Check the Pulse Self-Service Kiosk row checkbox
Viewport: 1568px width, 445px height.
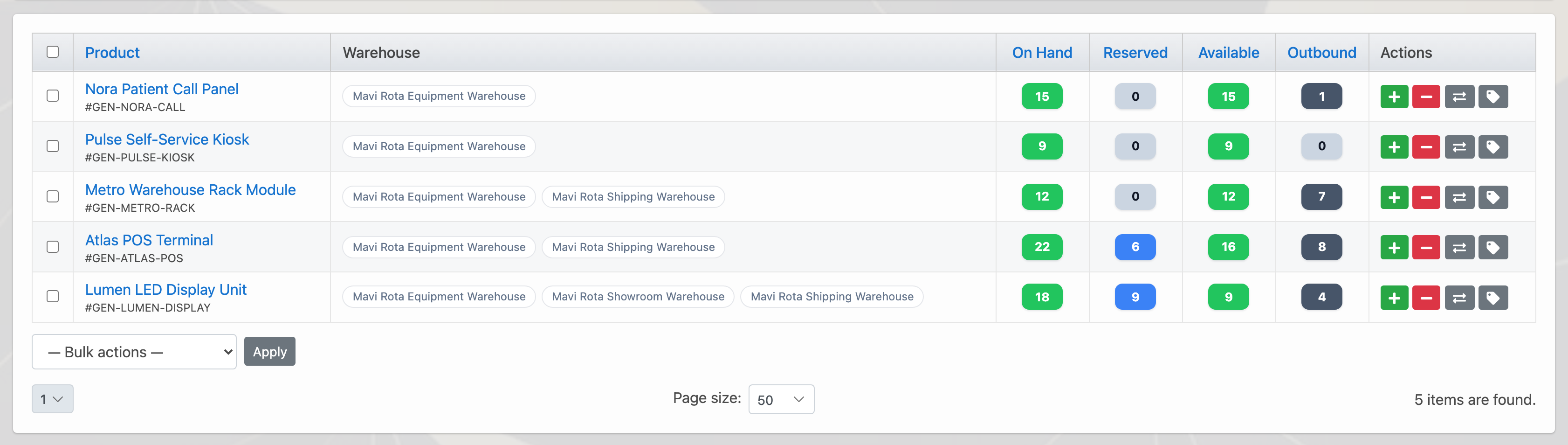pyautogui.click(x=53, y=146)
